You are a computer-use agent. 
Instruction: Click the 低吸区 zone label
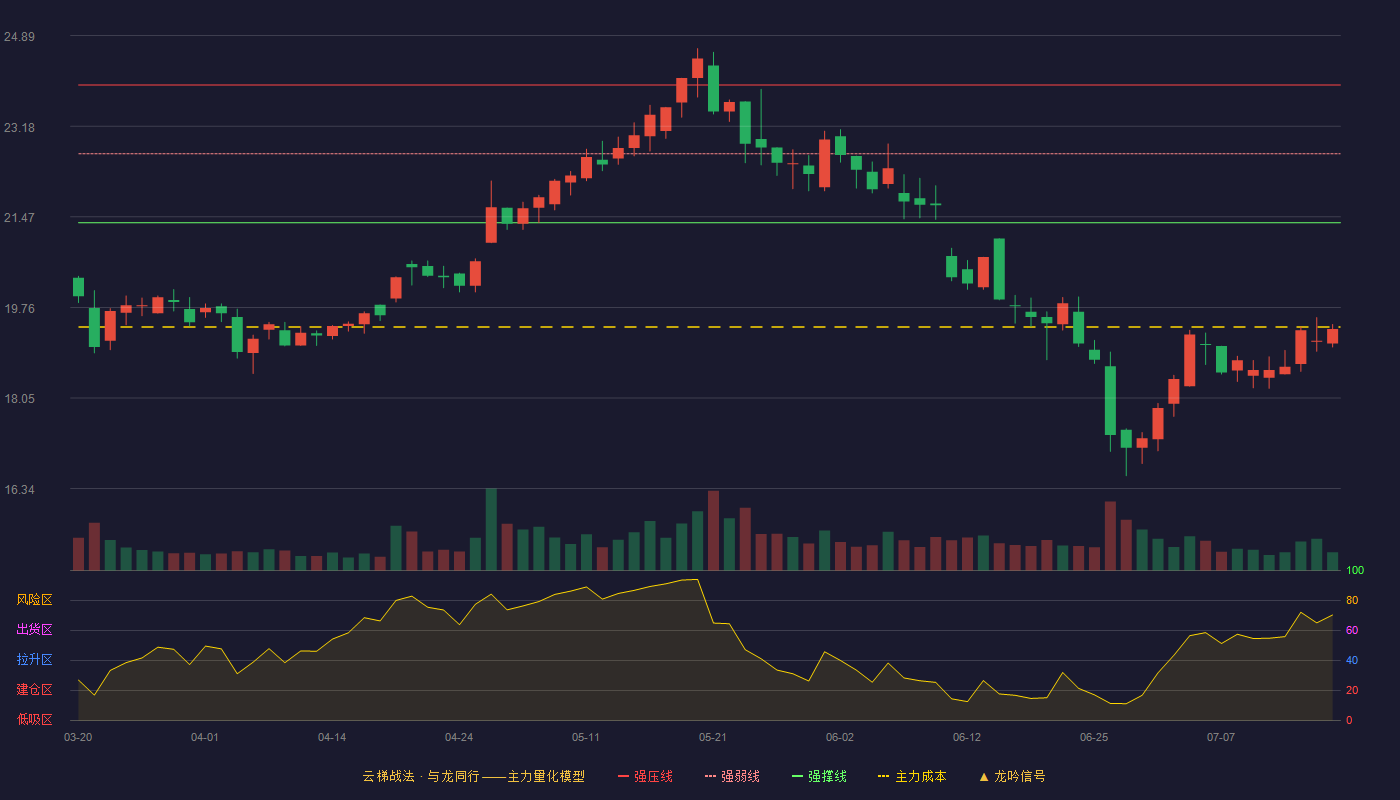click(x=34, y=719)
